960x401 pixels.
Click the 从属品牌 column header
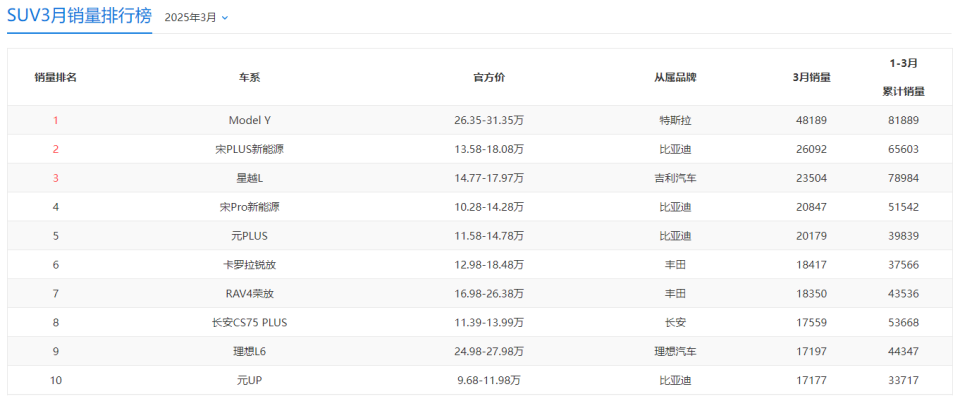tap(675, 77)
